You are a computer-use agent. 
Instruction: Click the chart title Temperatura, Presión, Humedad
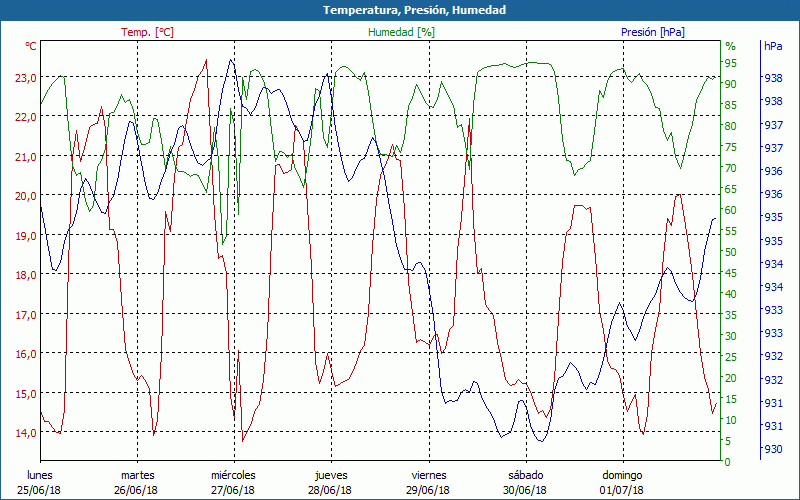(x=414, y=10)
